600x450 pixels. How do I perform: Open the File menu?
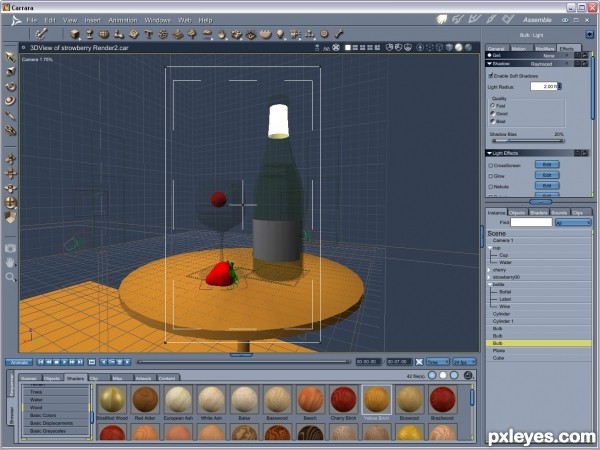click(x=32, y=20)
